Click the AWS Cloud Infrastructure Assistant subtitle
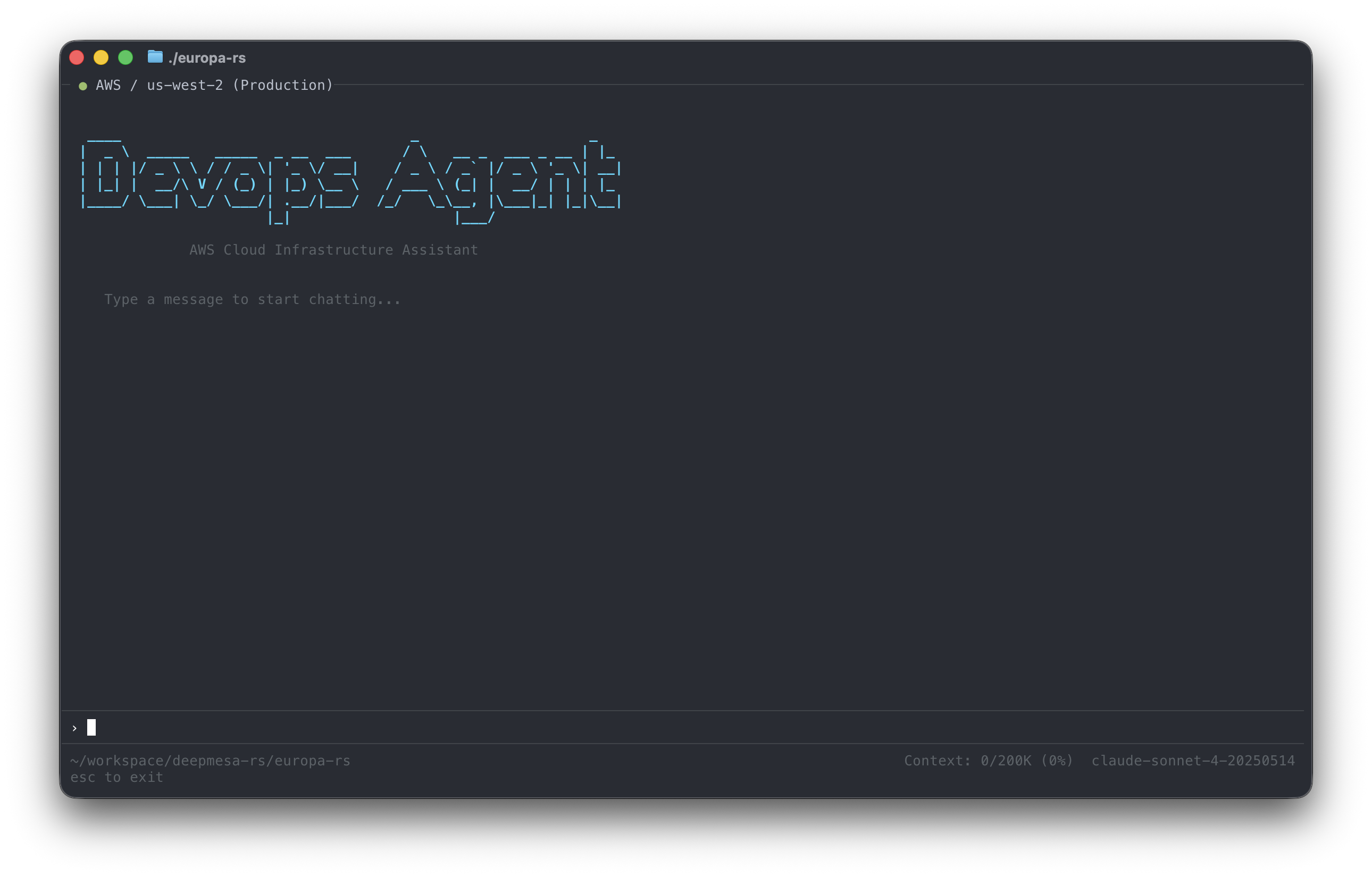 point(333,249)
